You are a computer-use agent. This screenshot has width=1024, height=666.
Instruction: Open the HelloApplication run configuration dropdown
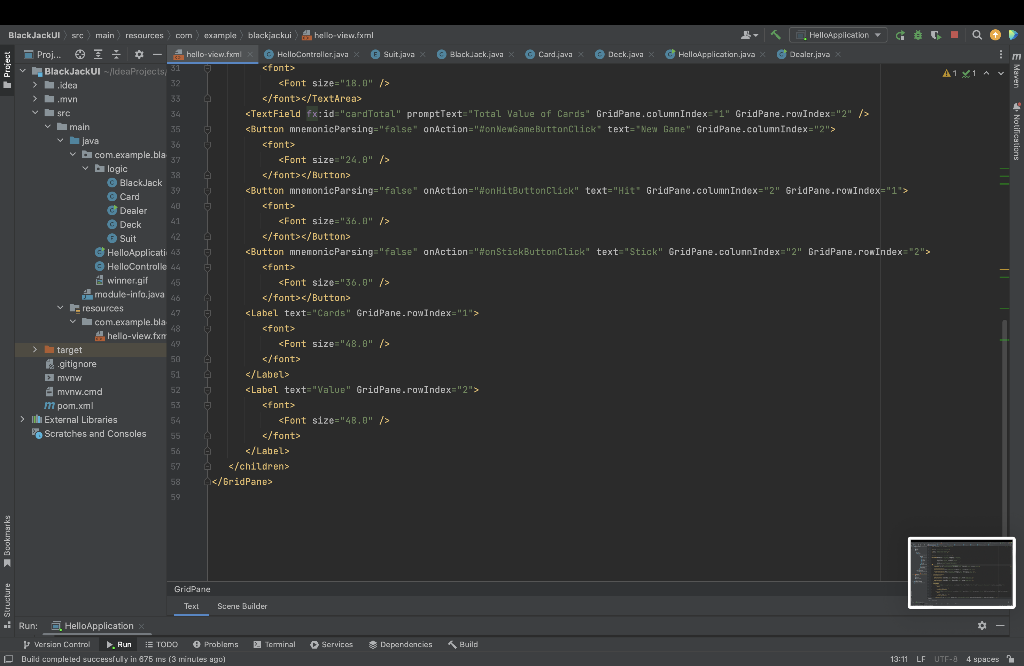838,35
